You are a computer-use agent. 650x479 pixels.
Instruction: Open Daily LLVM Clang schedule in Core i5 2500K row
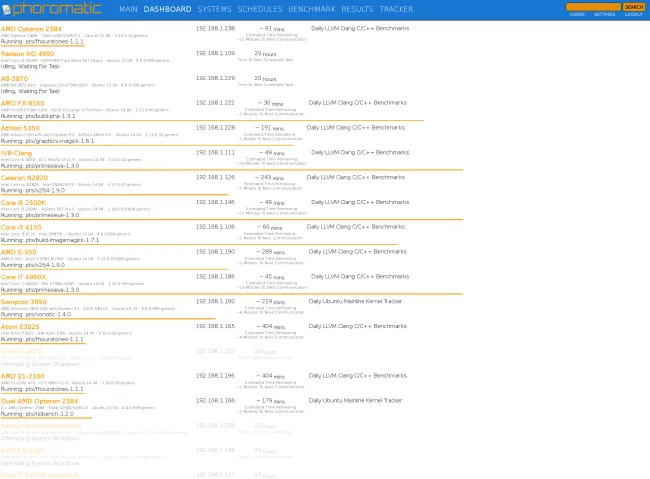tap(360, 202)
